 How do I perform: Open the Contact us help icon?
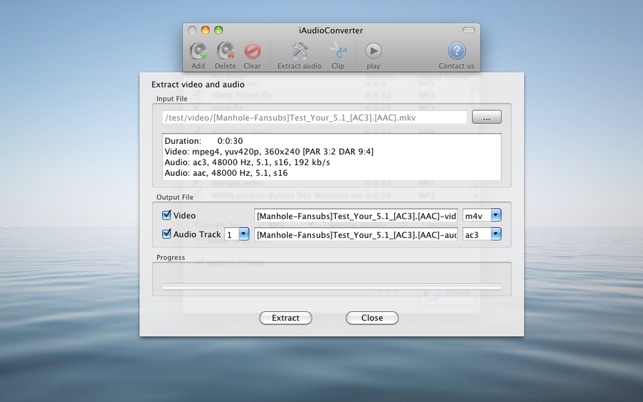tap(456, 51)
